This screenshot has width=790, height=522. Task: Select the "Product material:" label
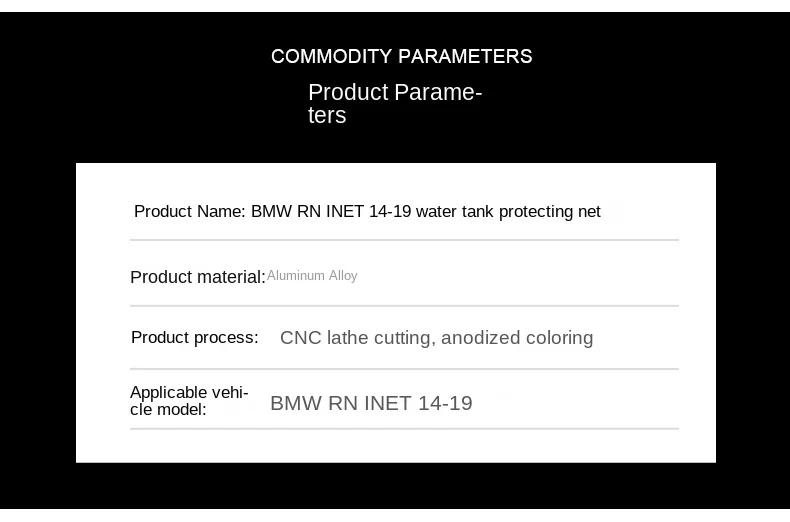coord(197,277)
